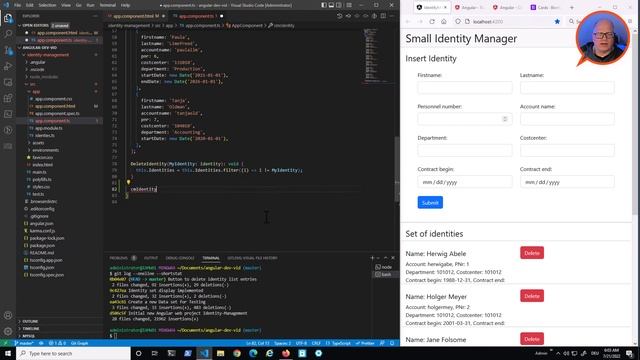Click the Lastname input field
The height and width of the screenshot is (360, 640).
coord(567,87)
